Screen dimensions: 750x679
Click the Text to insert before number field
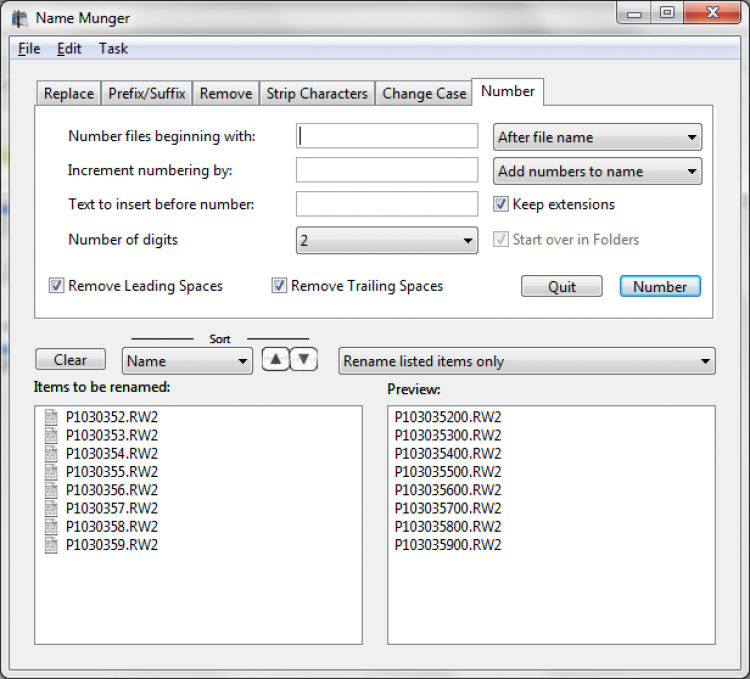[x=387, y=204]
